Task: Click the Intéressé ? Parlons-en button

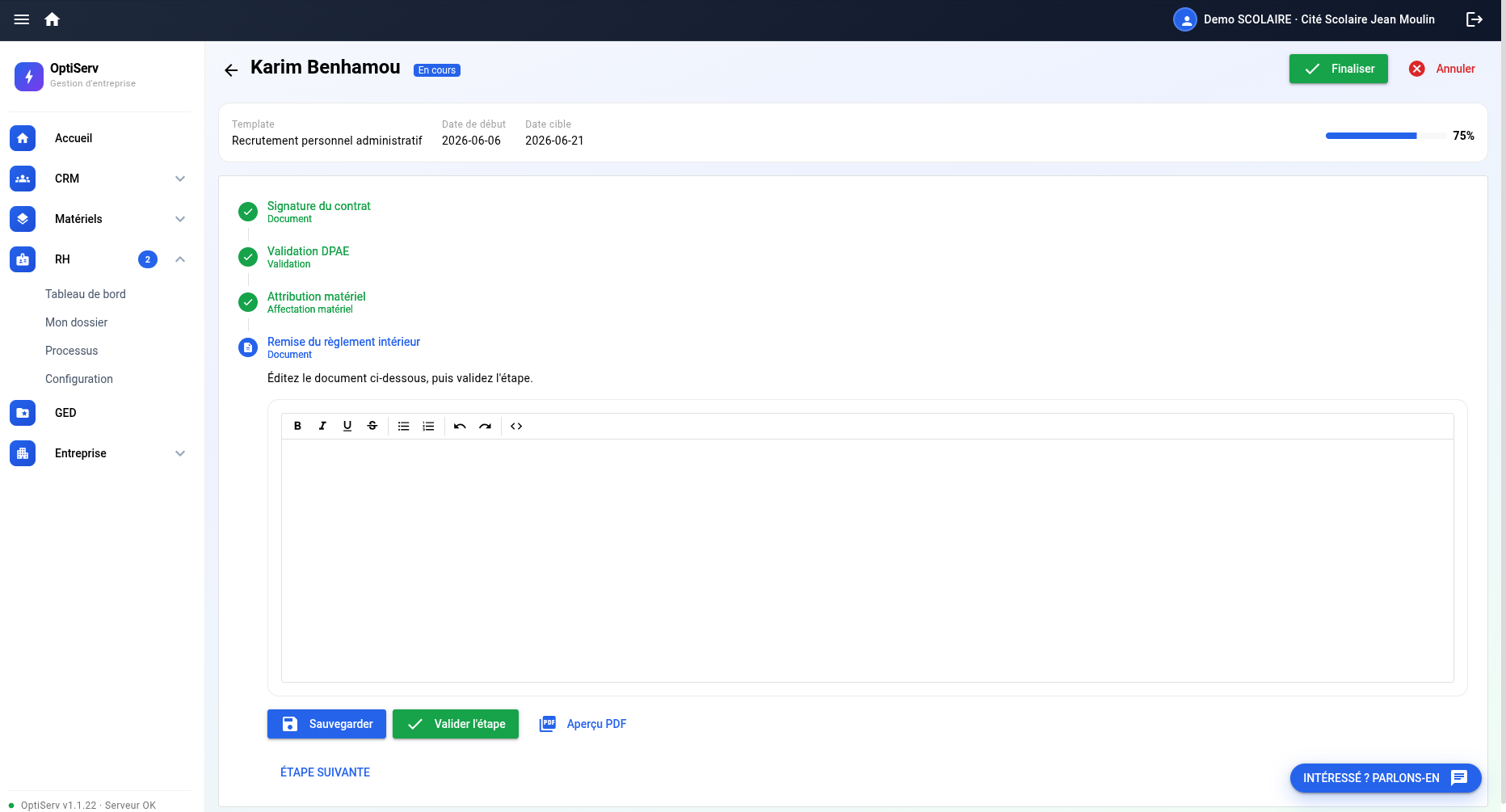Action: (x=1386, y=778)
